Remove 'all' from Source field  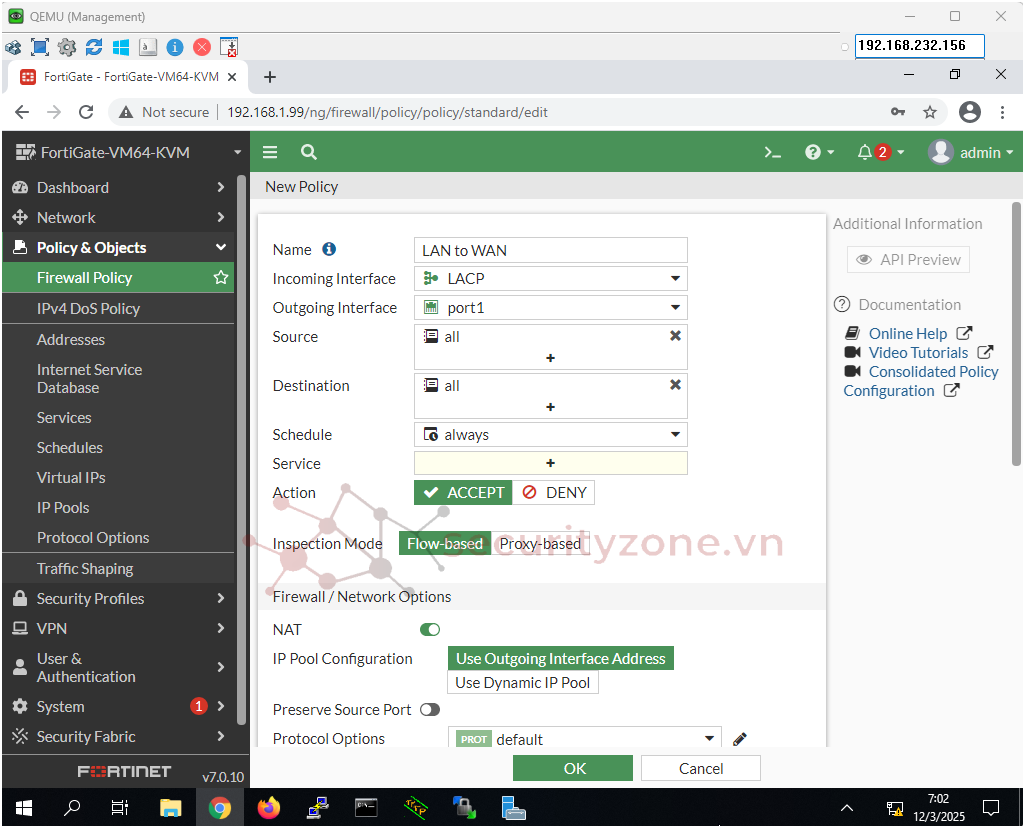[x=675, y=337]
